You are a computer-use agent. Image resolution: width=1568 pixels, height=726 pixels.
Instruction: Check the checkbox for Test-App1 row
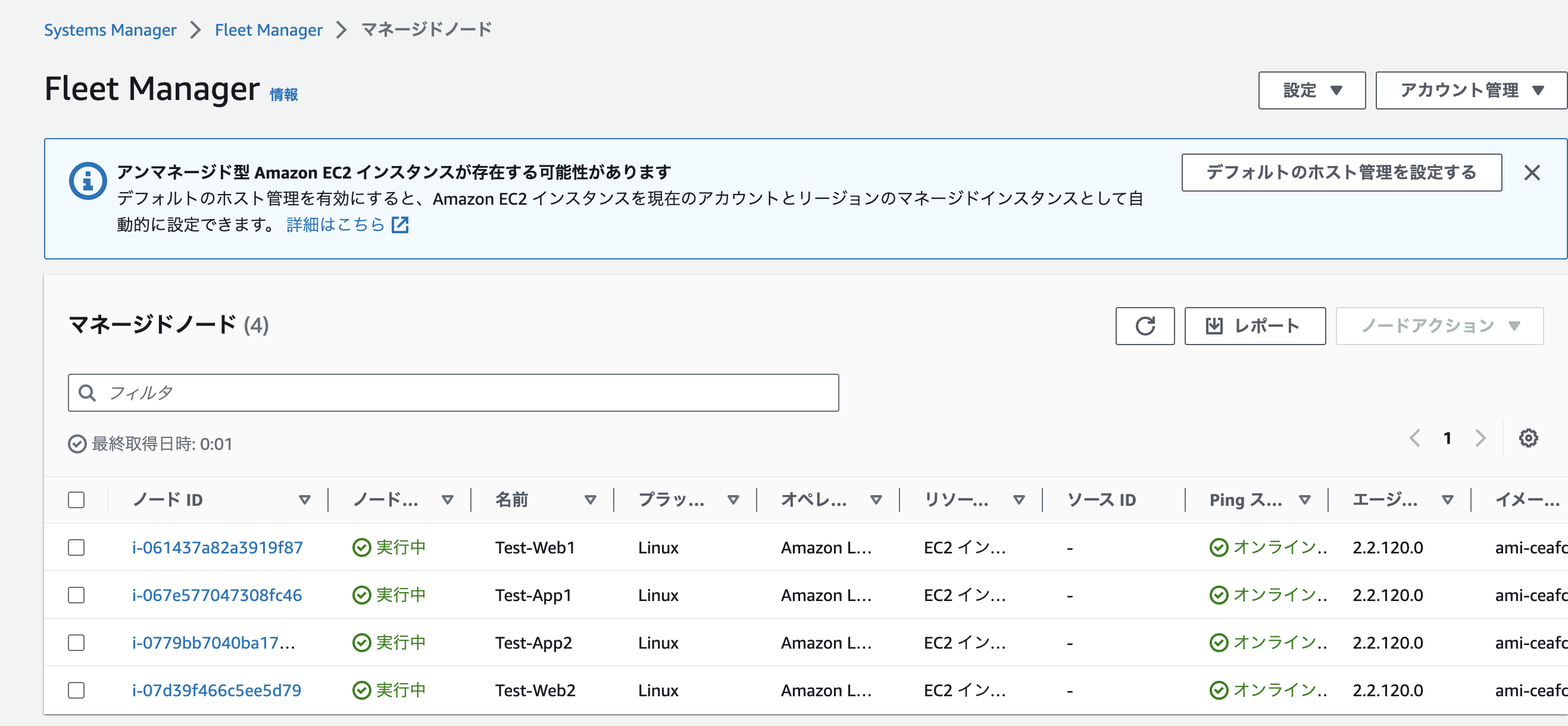tap(76, 594)
